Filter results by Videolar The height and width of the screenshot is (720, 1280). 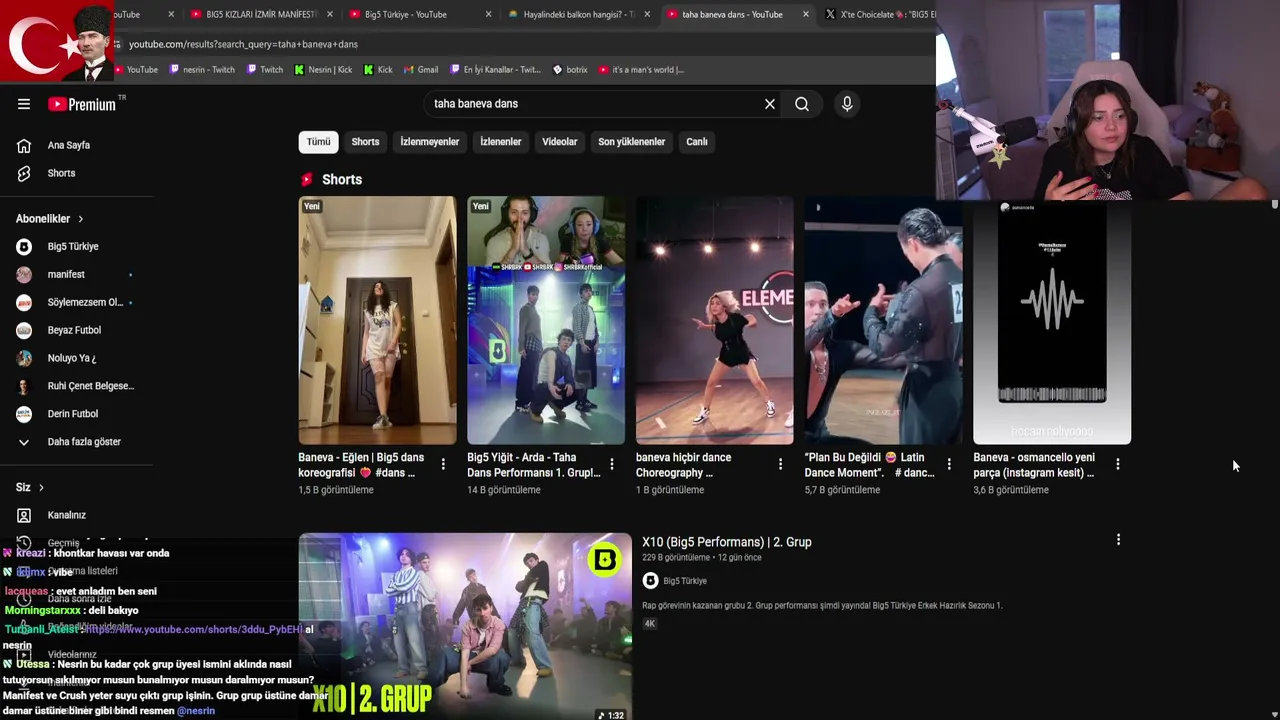560,142
